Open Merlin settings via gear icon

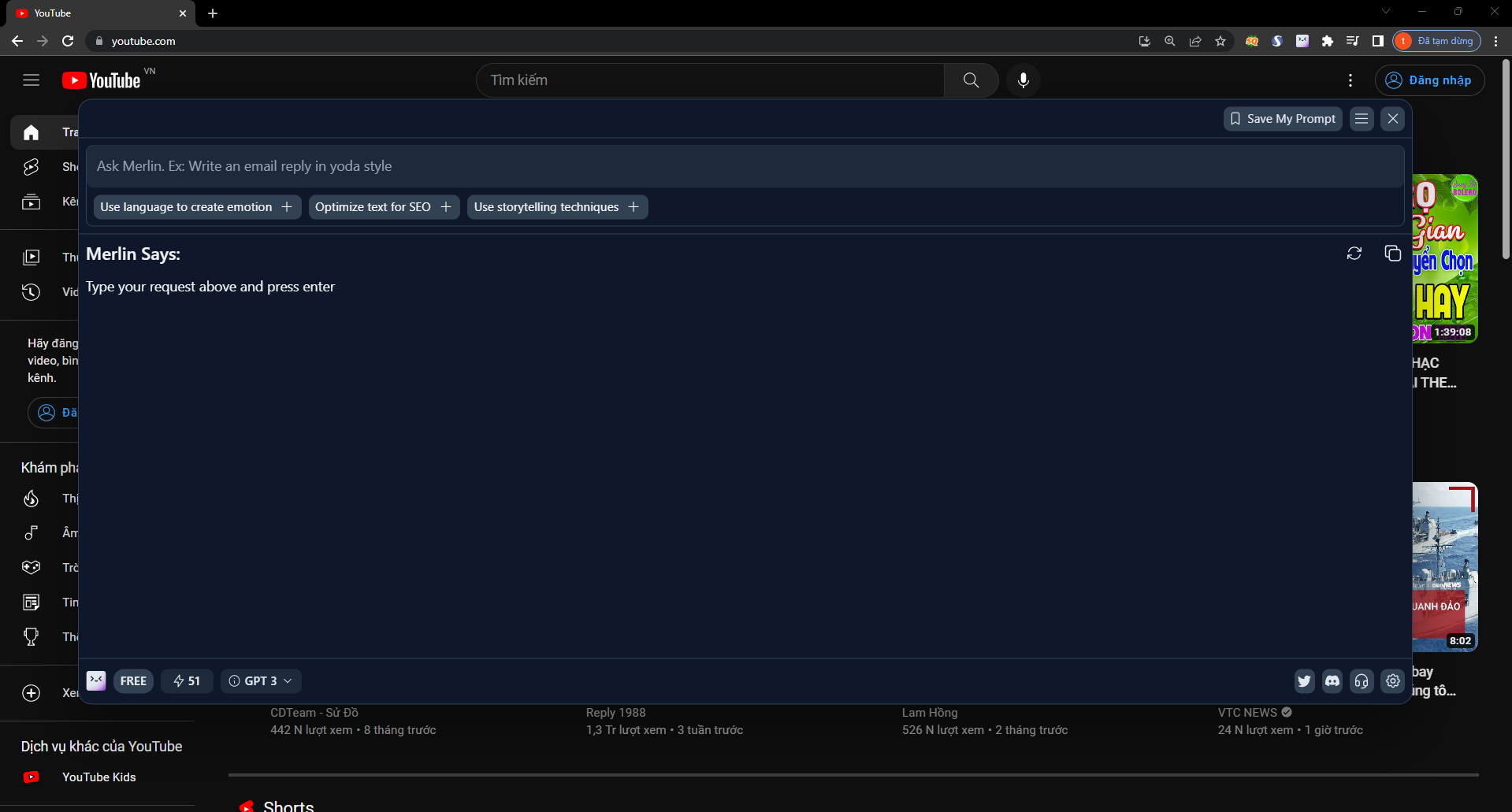pos(1391,680)
